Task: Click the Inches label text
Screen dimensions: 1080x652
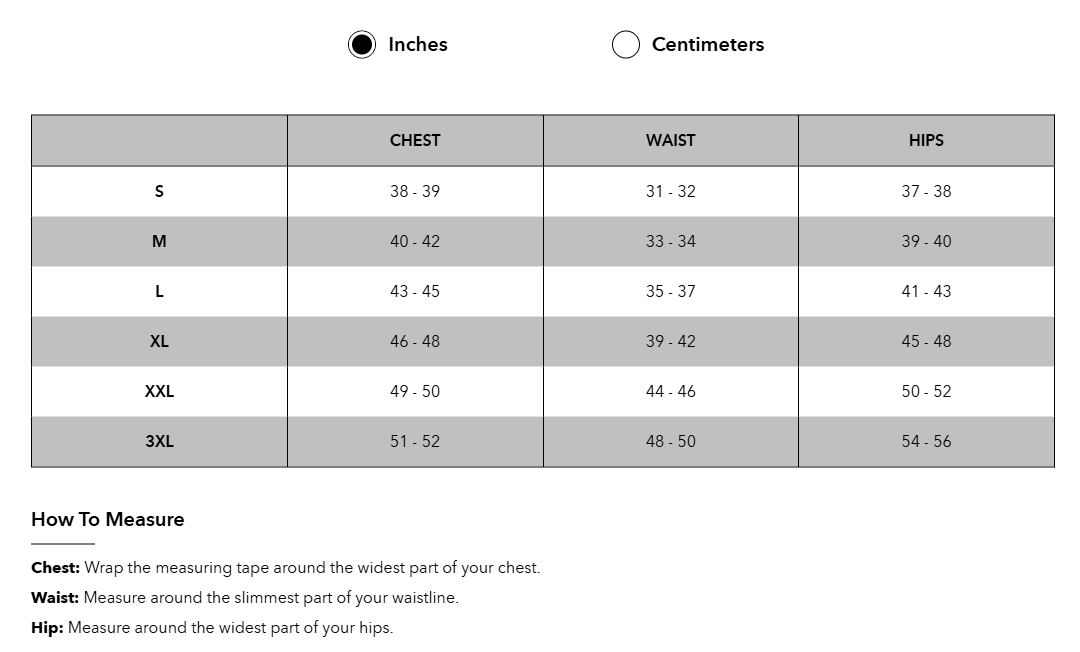Action: [417, 45]
